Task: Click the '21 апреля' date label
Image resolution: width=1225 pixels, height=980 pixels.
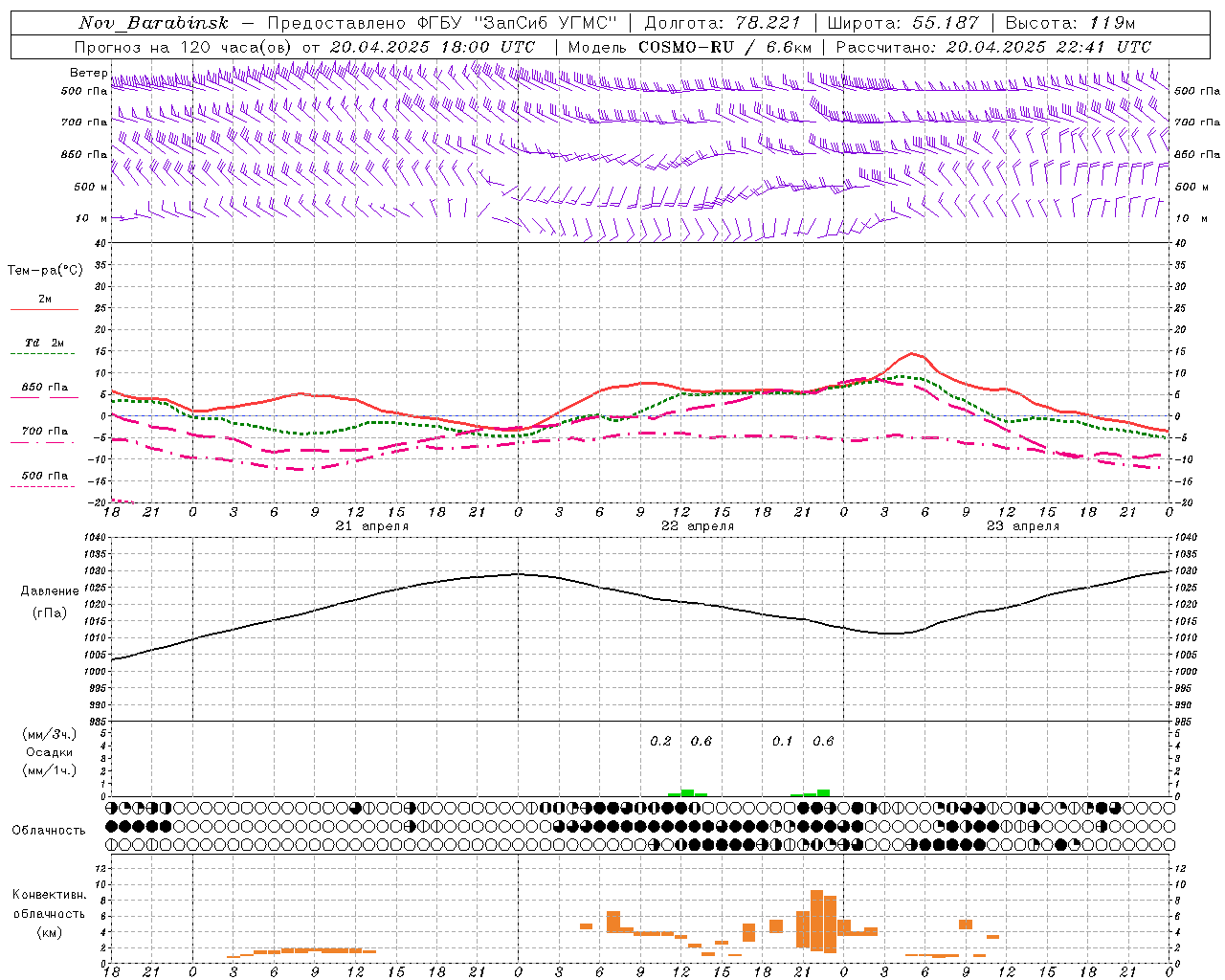Action: pos(372,526)
